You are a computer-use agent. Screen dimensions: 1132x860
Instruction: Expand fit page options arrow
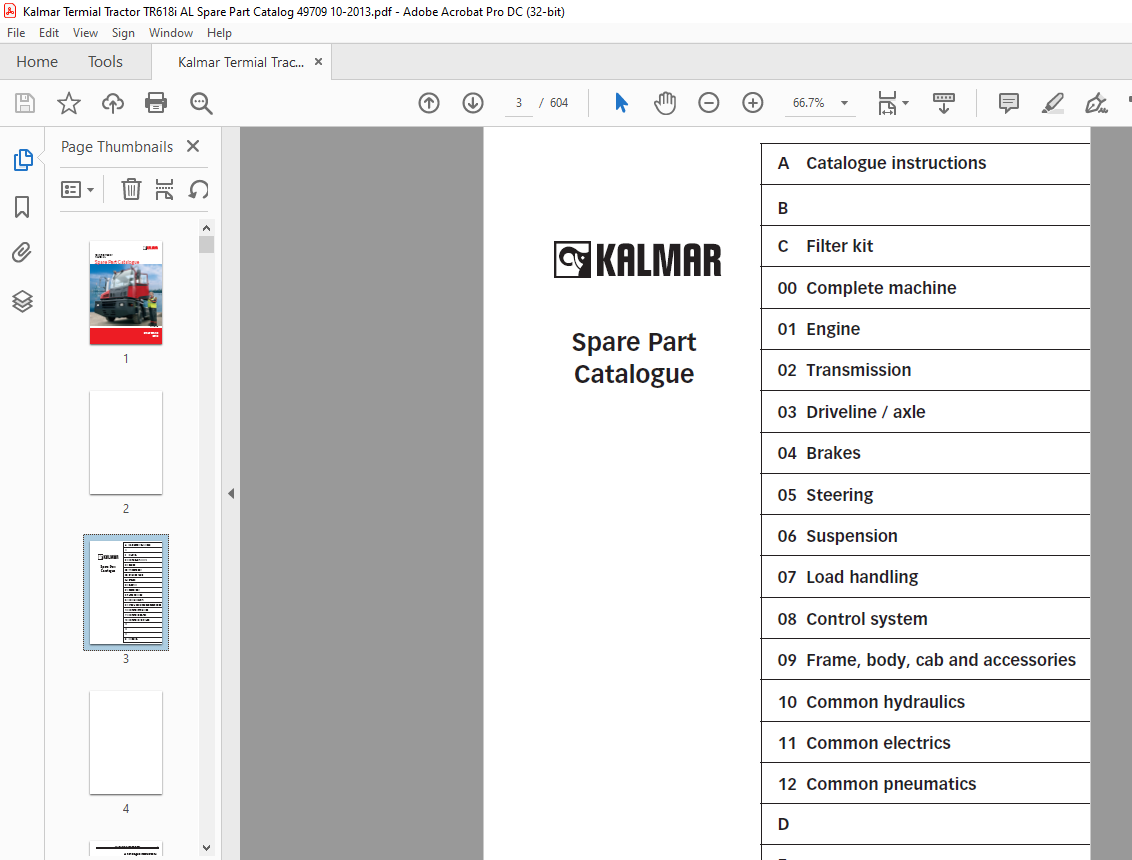click(905, 103)
